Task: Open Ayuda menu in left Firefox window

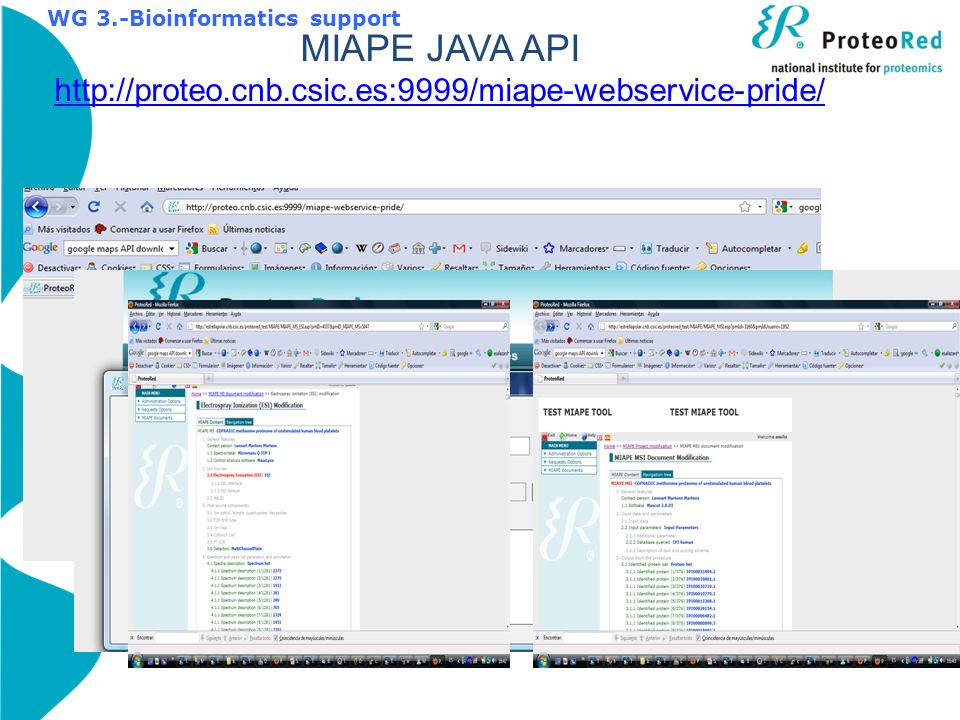Action: [x=236, y=313]
